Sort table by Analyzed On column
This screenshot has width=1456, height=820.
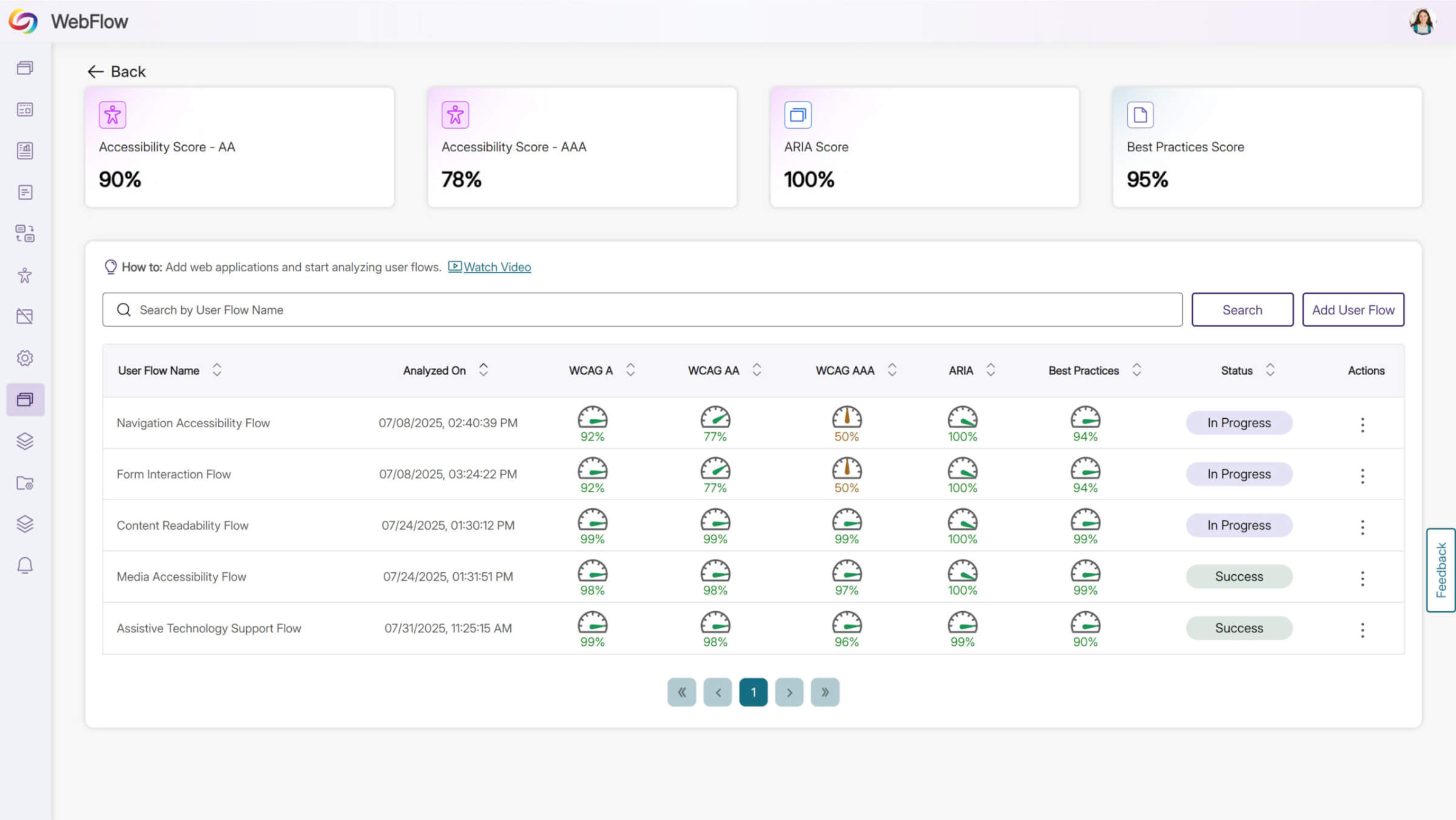coord(484,370)
